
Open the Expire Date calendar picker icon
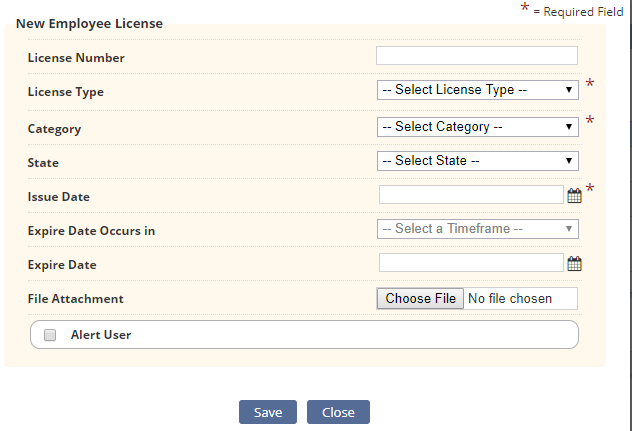(x=574, y=264)
